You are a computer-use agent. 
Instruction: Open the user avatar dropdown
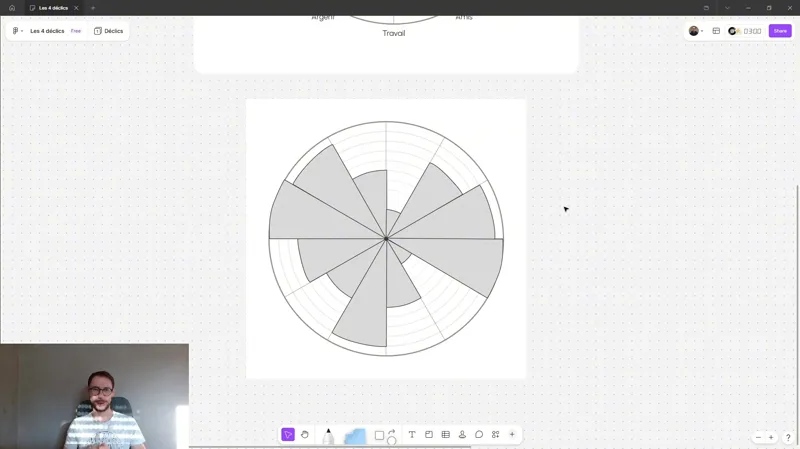696,31
